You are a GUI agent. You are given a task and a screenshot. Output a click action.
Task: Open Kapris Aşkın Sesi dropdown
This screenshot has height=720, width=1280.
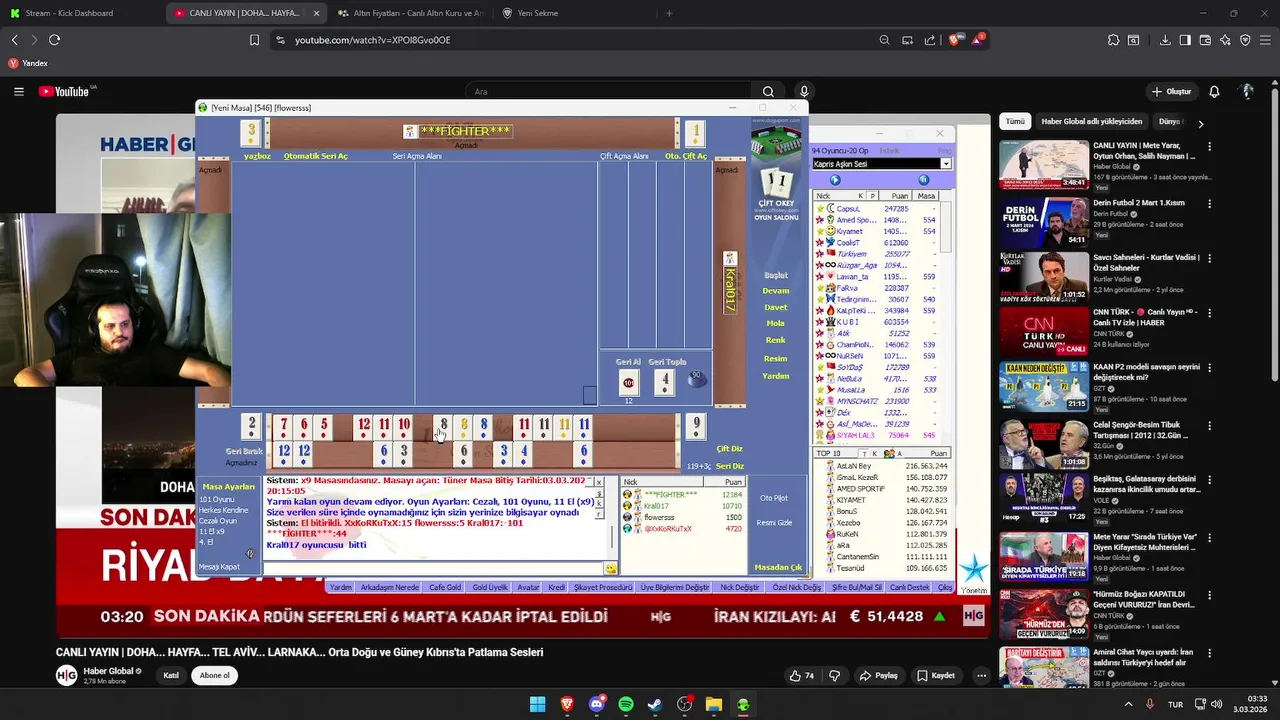(945, 164)
